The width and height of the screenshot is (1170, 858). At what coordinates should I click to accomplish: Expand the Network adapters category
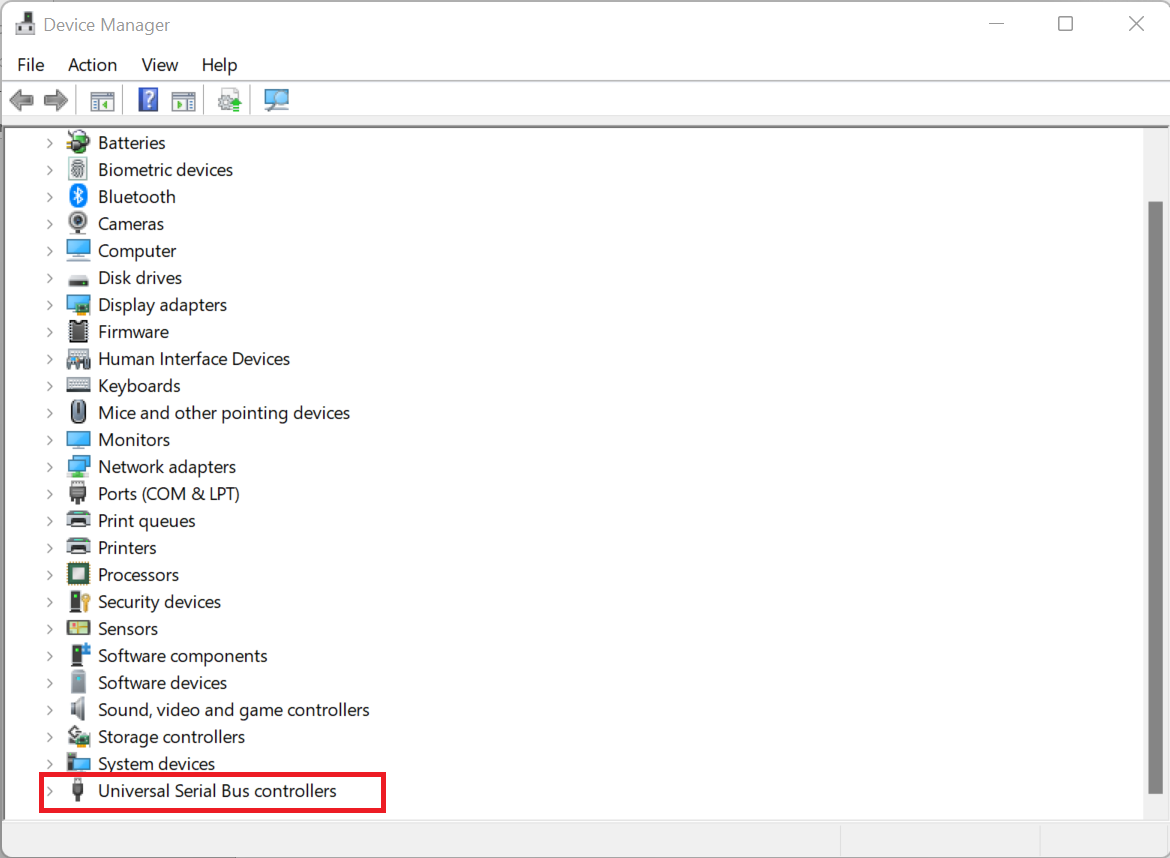(49, 467)
